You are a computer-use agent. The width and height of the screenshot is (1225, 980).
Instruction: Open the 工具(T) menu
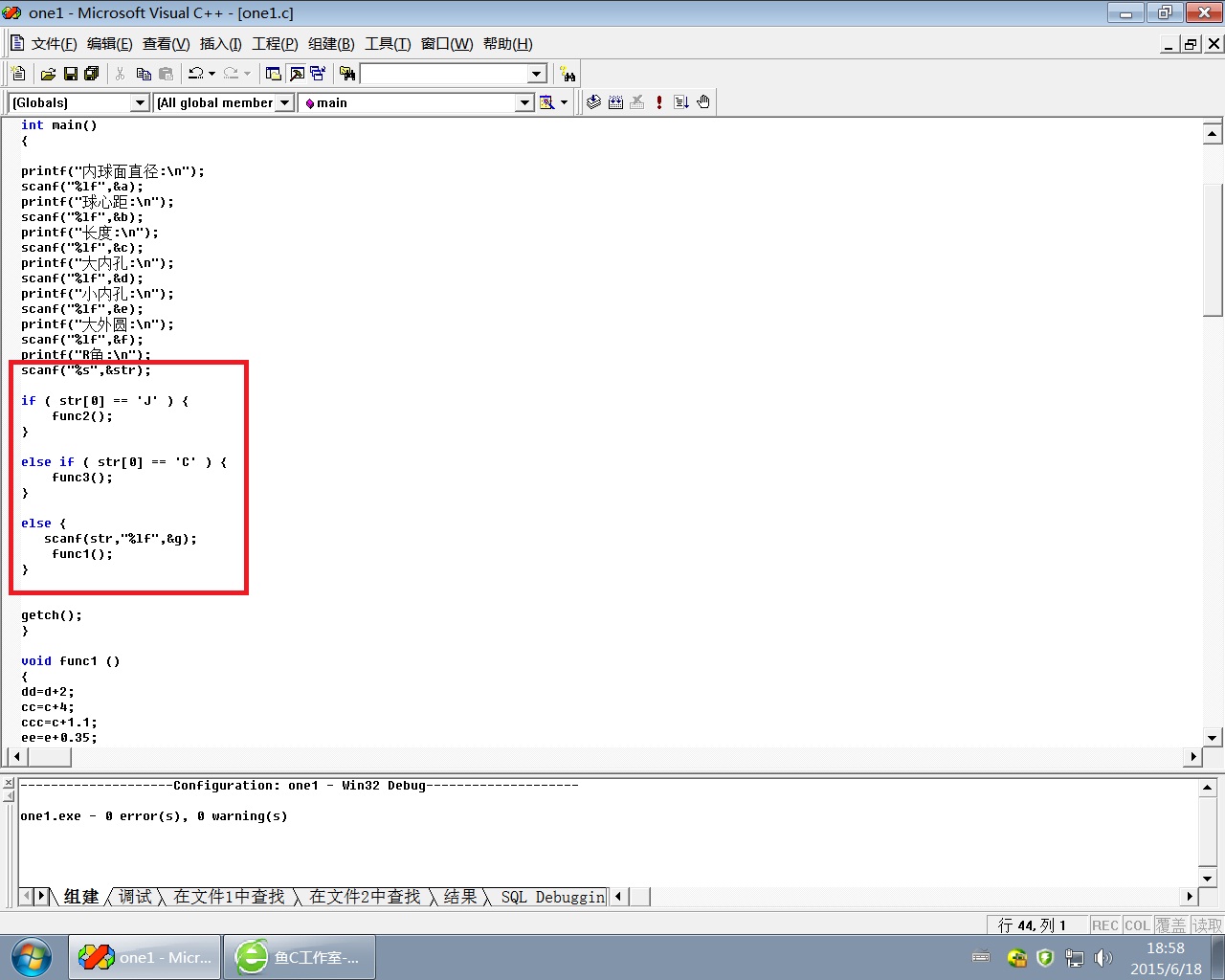click(388, 44)
